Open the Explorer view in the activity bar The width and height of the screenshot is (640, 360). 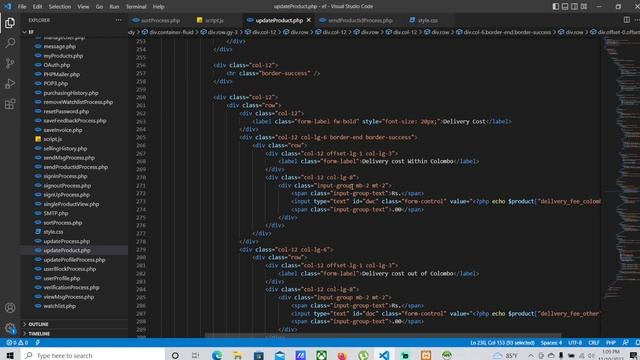pyautogui.click(x=10, y=23)
